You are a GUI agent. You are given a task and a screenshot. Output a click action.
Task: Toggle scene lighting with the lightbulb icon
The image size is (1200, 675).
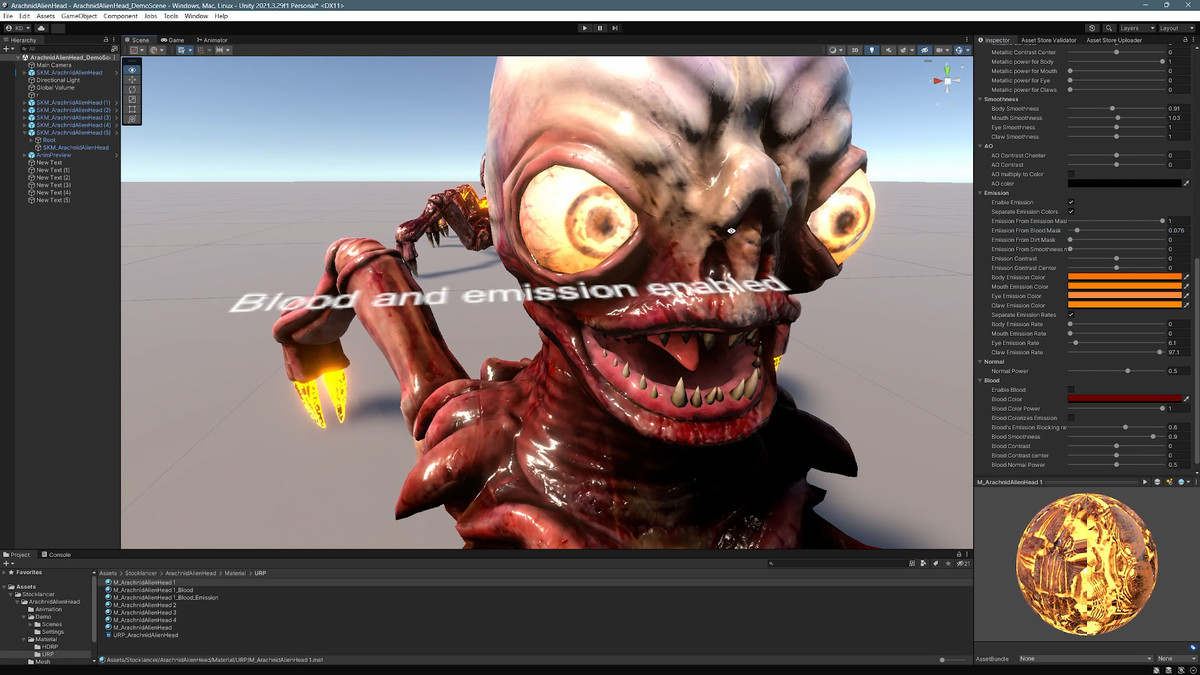coord(871,50)
